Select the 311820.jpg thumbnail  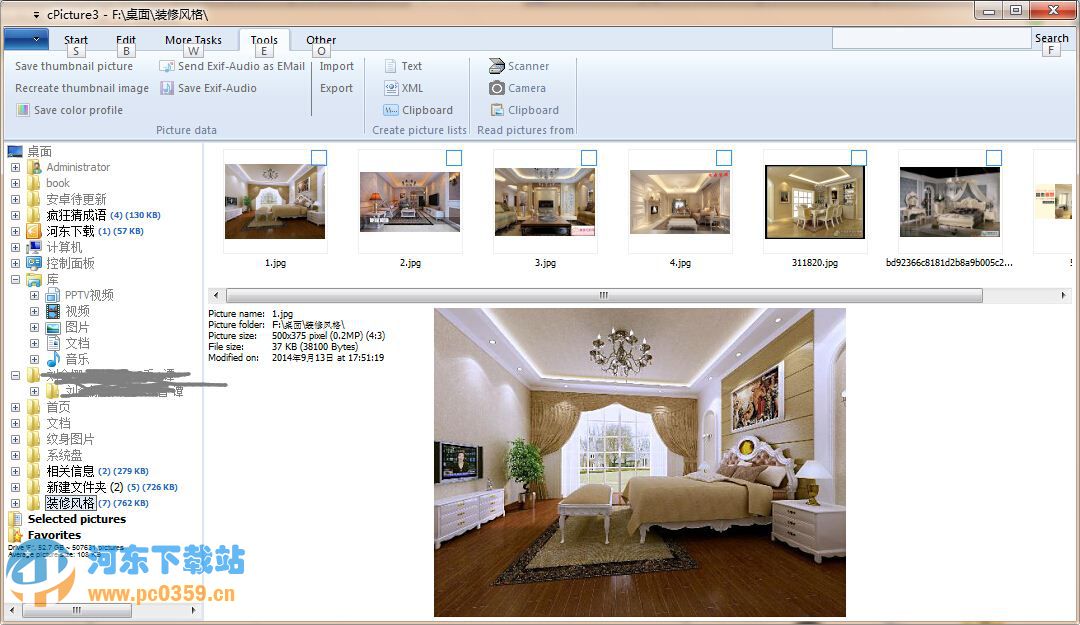[x=815, y=202]
